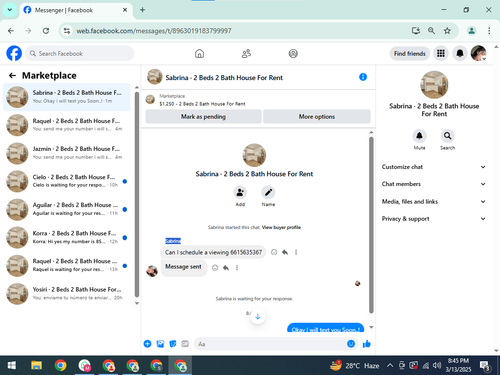Expand Media, files and links section

point(434,201)
